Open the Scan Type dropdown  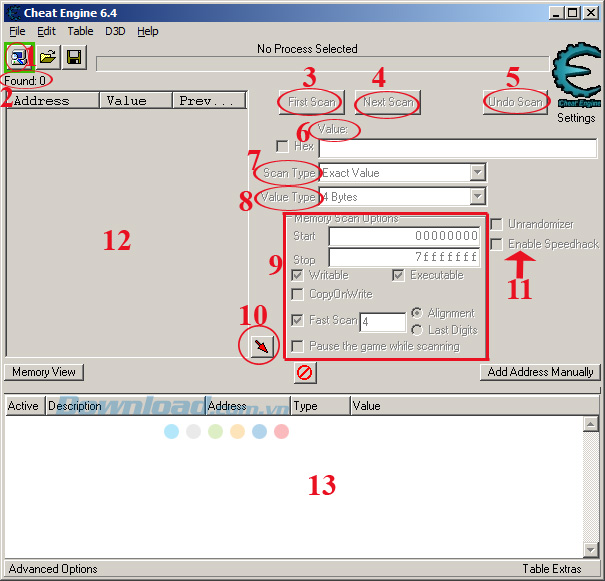tap(478, 173)
